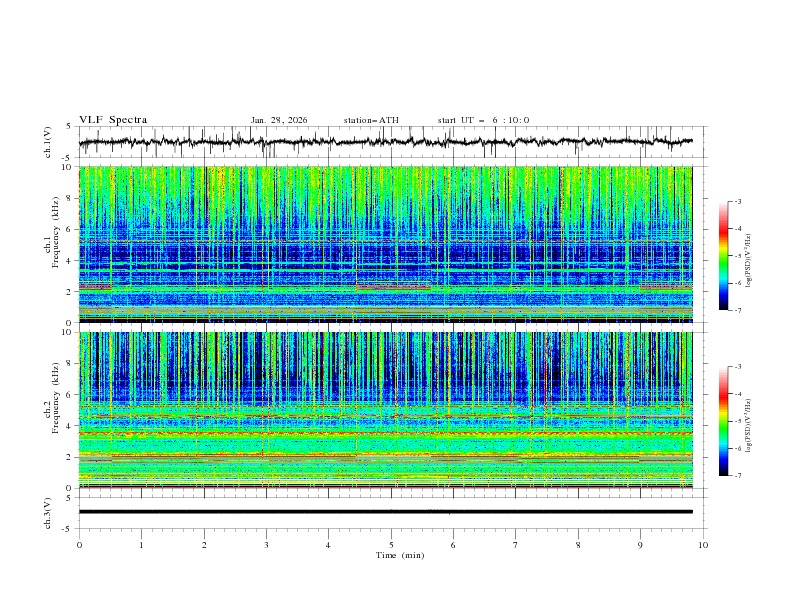
Task: Click the 'Time (min)' axis label
Action: pos(400,555)
